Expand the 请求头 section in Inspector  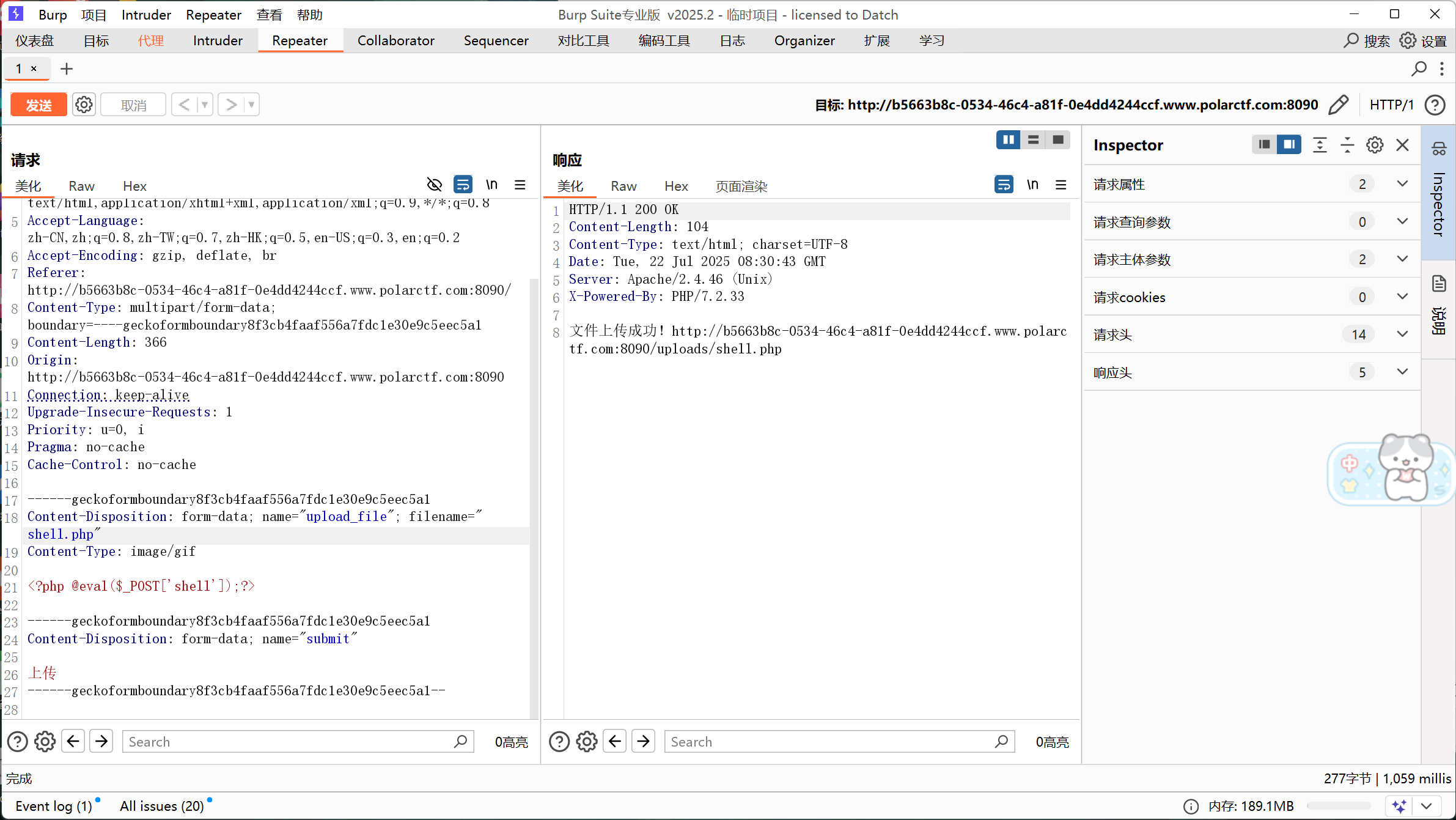point(1402,334)
